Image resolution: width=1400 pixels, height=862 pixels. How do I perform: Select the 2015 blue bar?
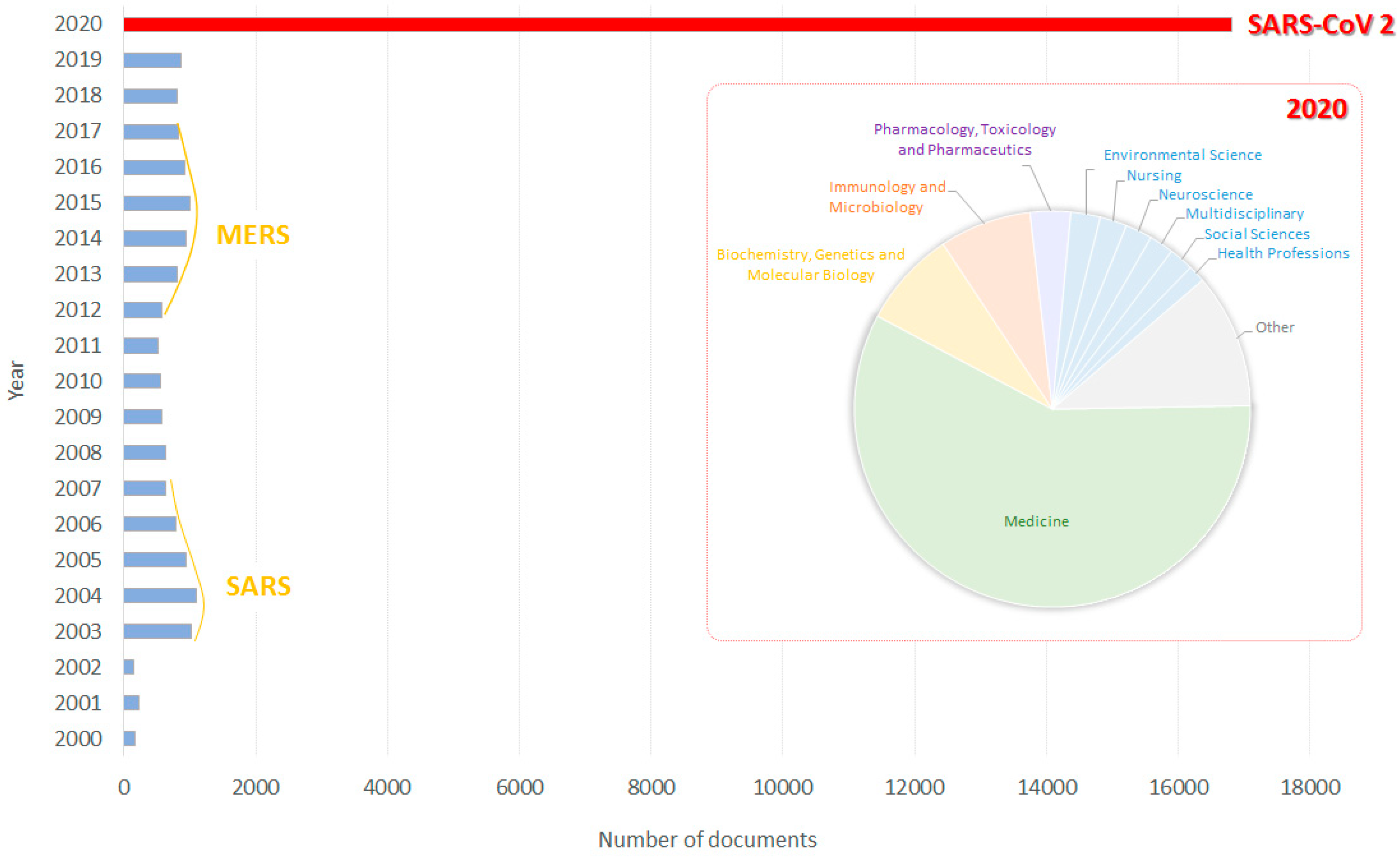pyautogui.click(x=157, y=203)
